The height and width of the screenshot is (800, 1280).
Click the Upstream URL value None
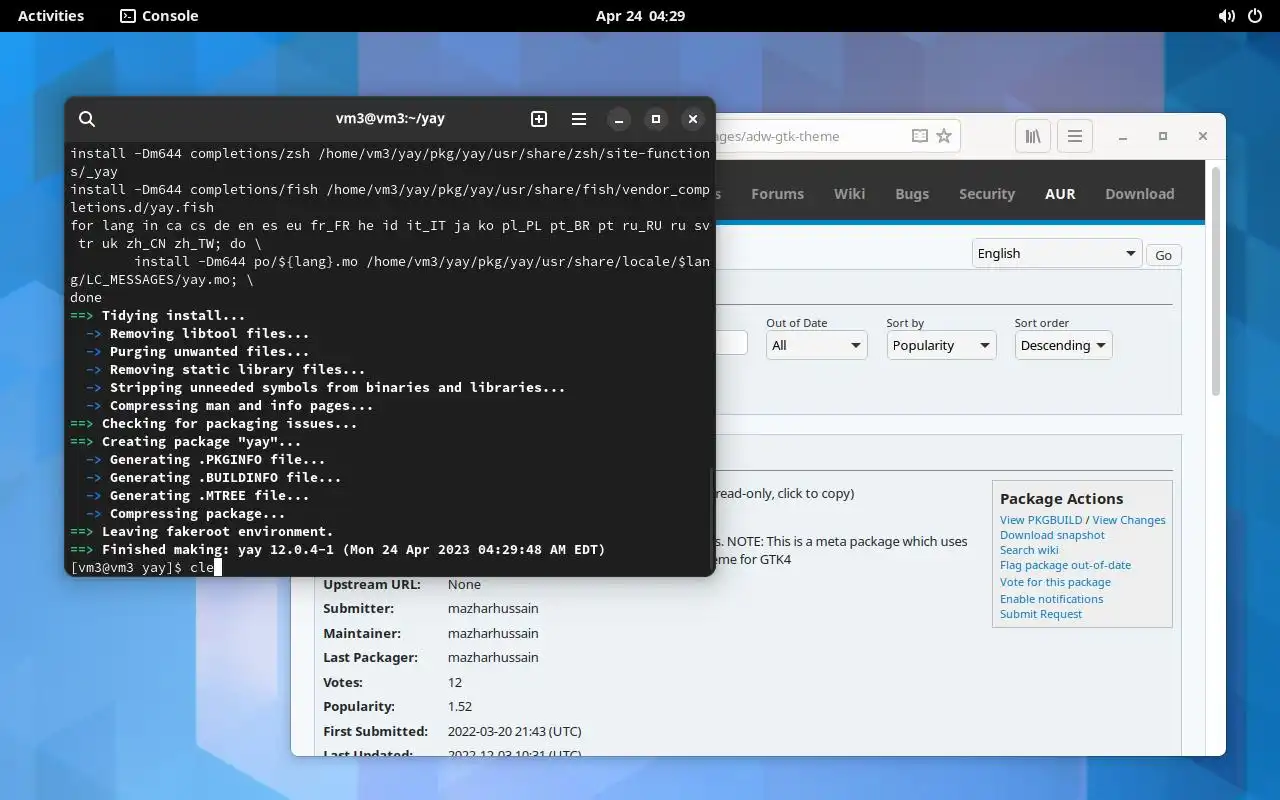[x=464, y=584]
